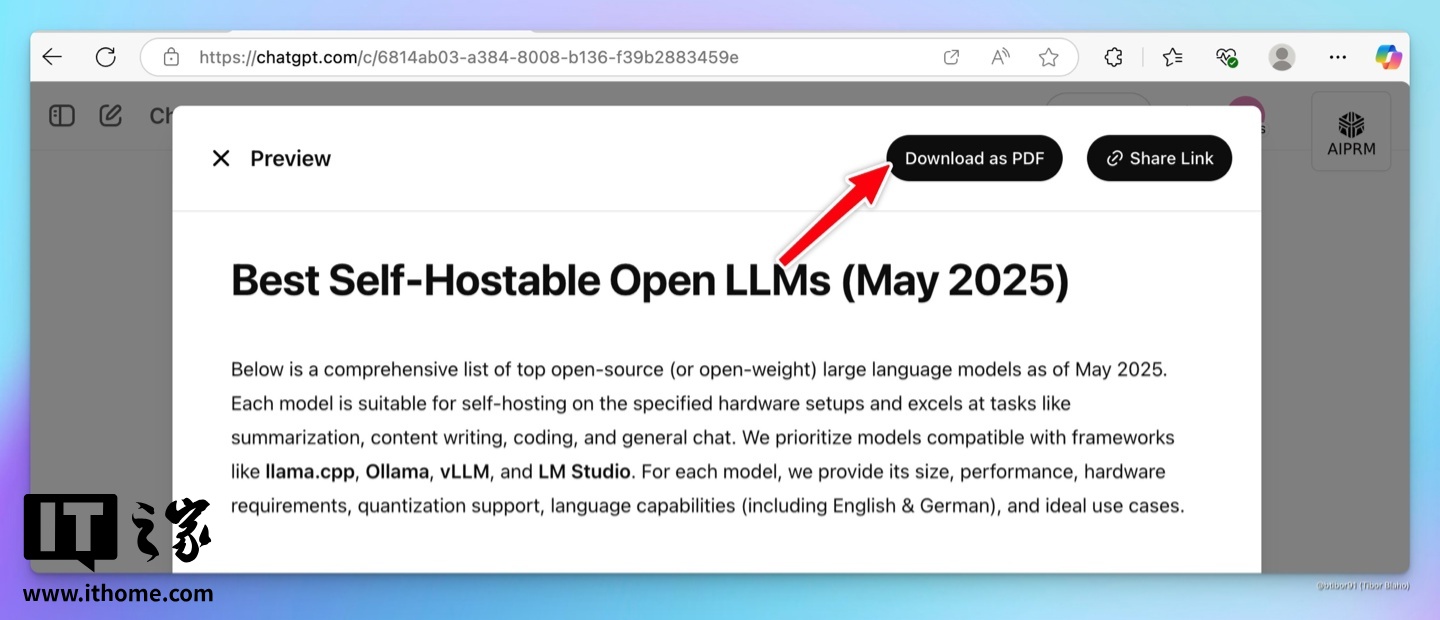Screen dimensions: 1440x620
Task: Open AIPRM panel button
Action: coord(1351,131)
